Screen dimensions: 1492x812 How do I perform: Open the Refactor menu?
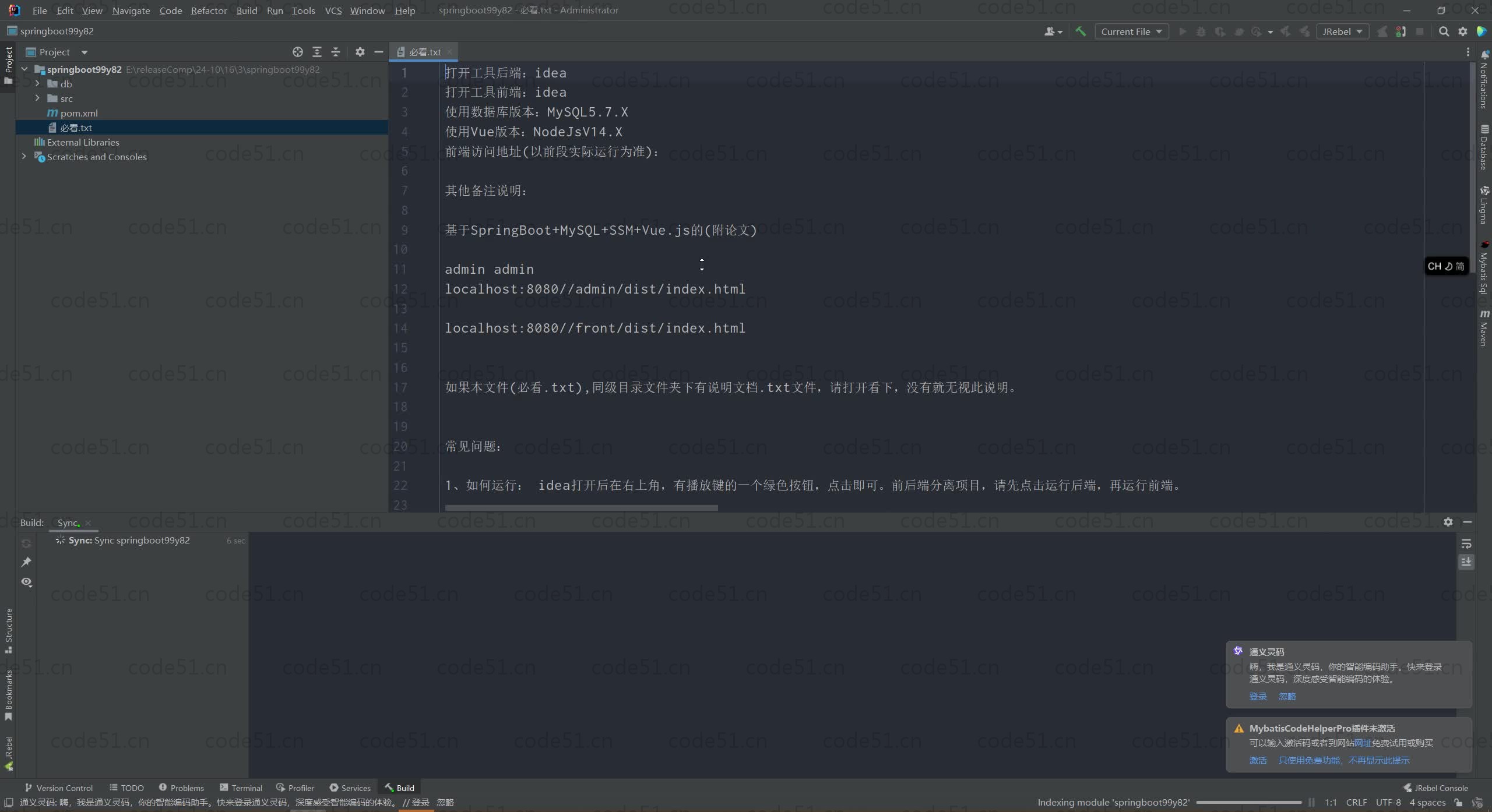tap(209, 10)
